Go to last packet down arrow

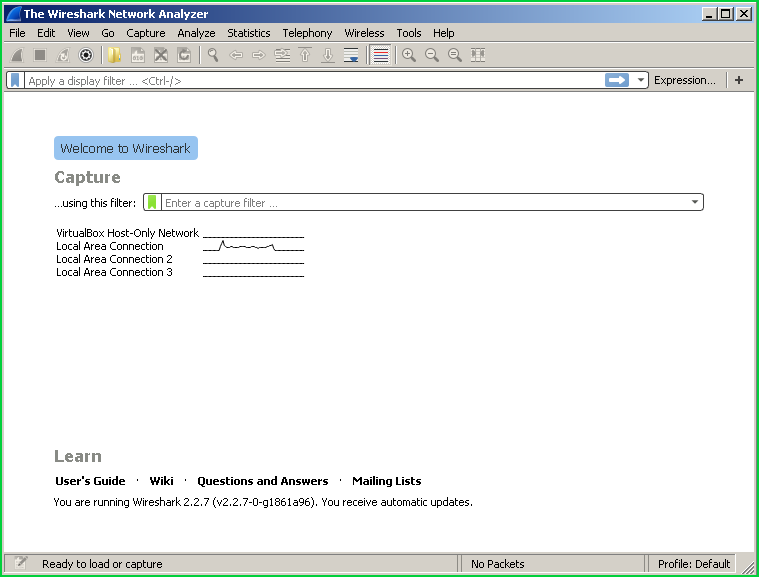[328, 55]
